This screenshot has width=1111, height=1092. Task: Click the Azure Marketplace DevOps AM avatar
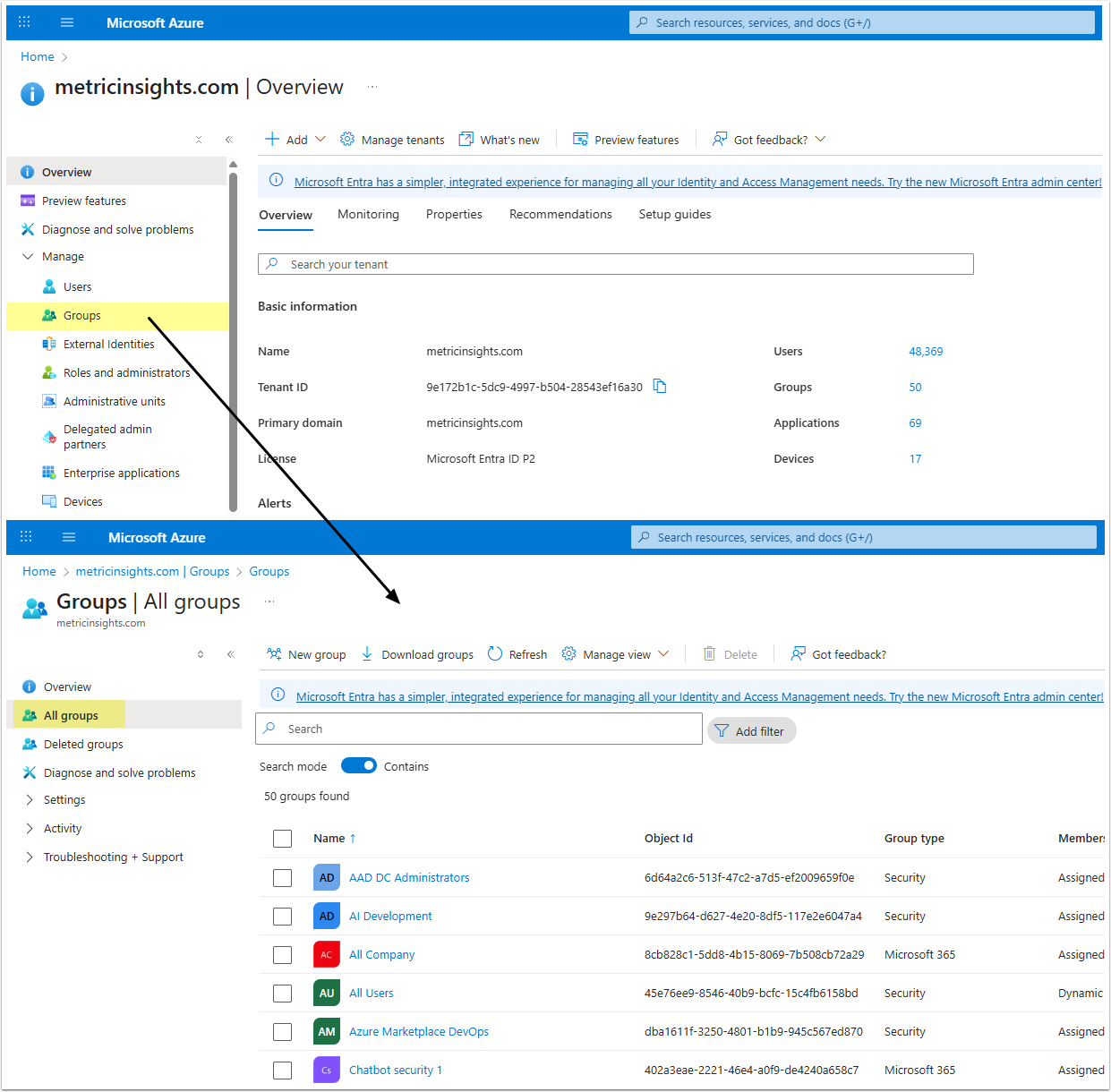coord(327,1031)
